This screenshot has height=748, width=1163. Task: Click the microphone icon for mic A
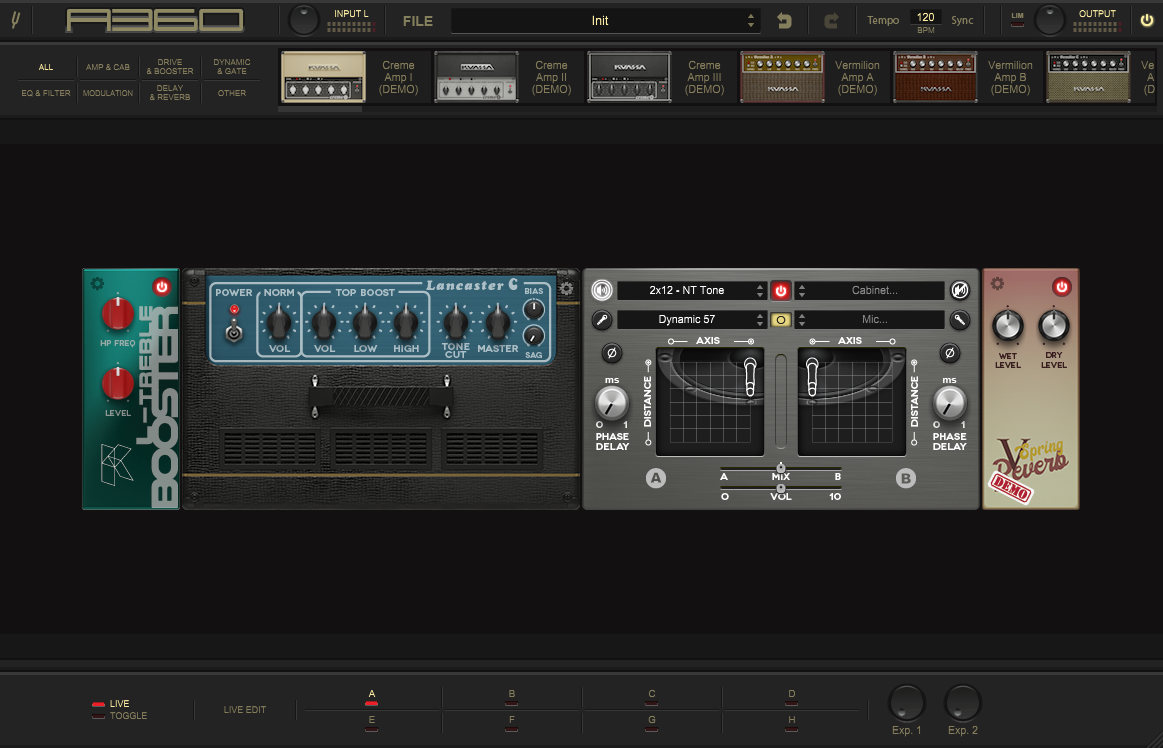pyautogui.click(x=601, y=320)
